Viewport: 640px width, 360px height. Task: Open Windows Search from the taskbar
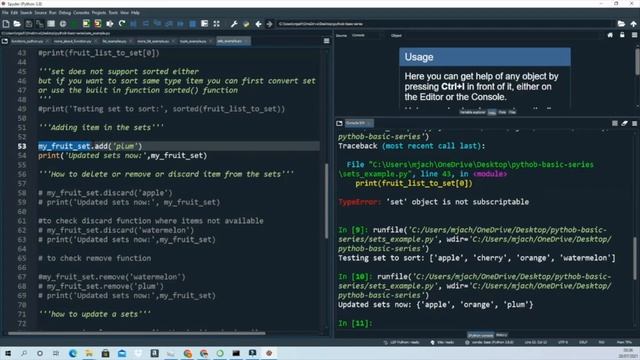pos(24,353)
